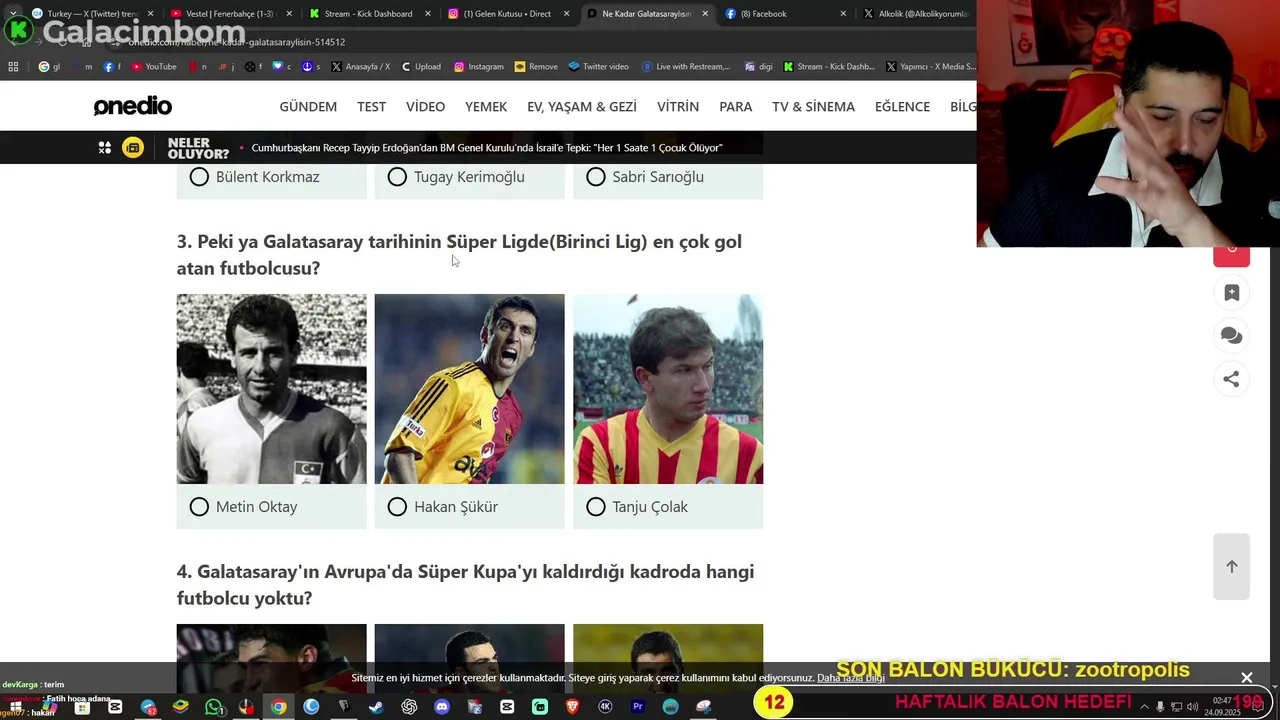The image size is (1280, 720).
Task: Share the article using the share icon
Action: 1232,379
